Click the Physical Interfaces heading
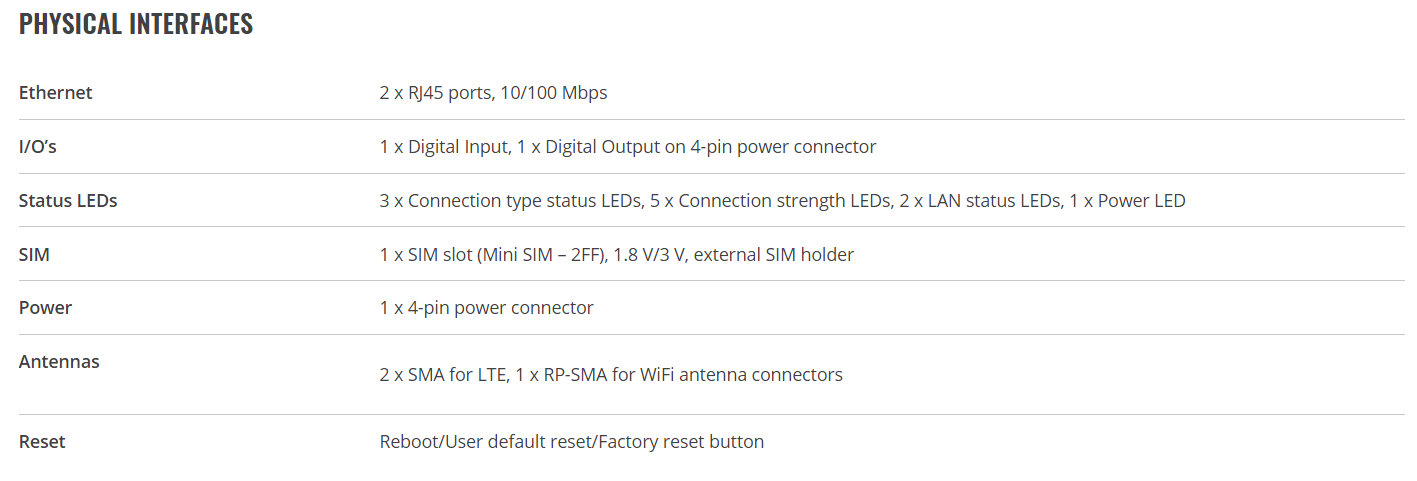Image resolution: width=1417 pixels, height=481 pixels. [136, 24]
